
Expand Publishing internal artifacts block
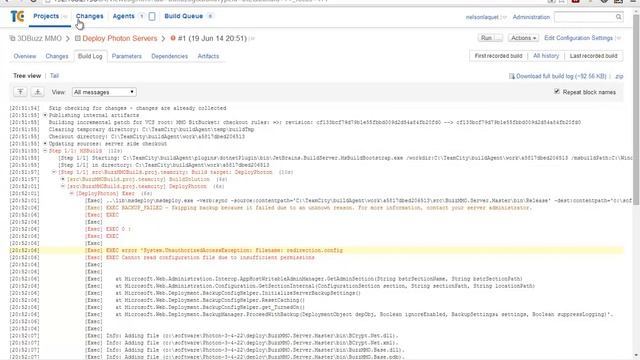45,115
